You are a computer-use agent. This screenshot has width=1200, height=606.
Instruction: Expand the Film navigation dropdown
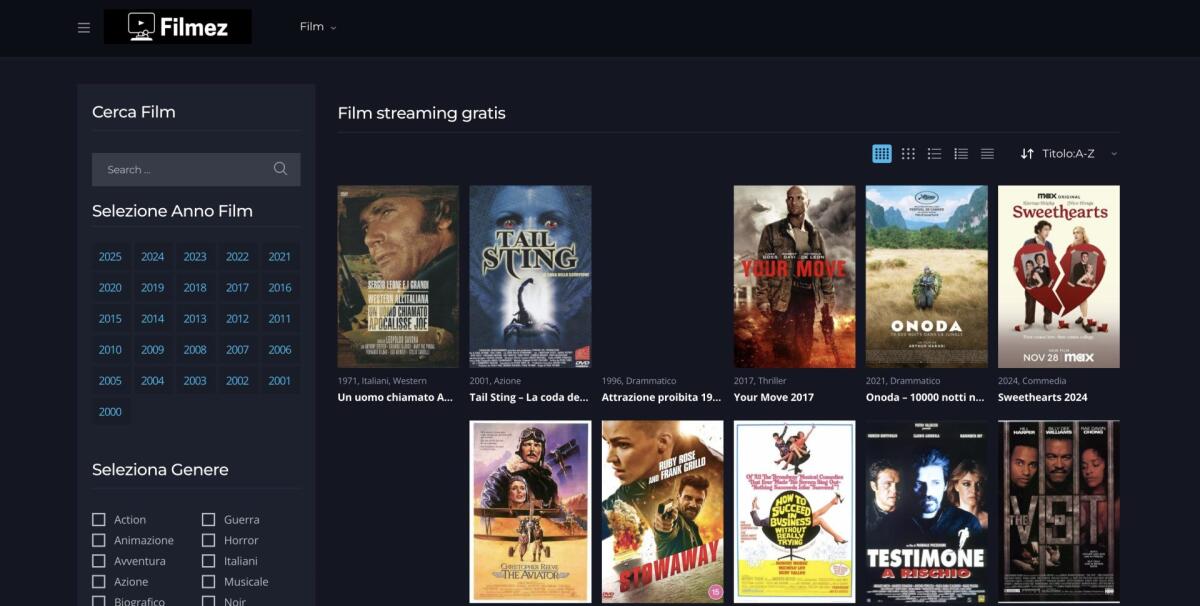coord(317,27)
